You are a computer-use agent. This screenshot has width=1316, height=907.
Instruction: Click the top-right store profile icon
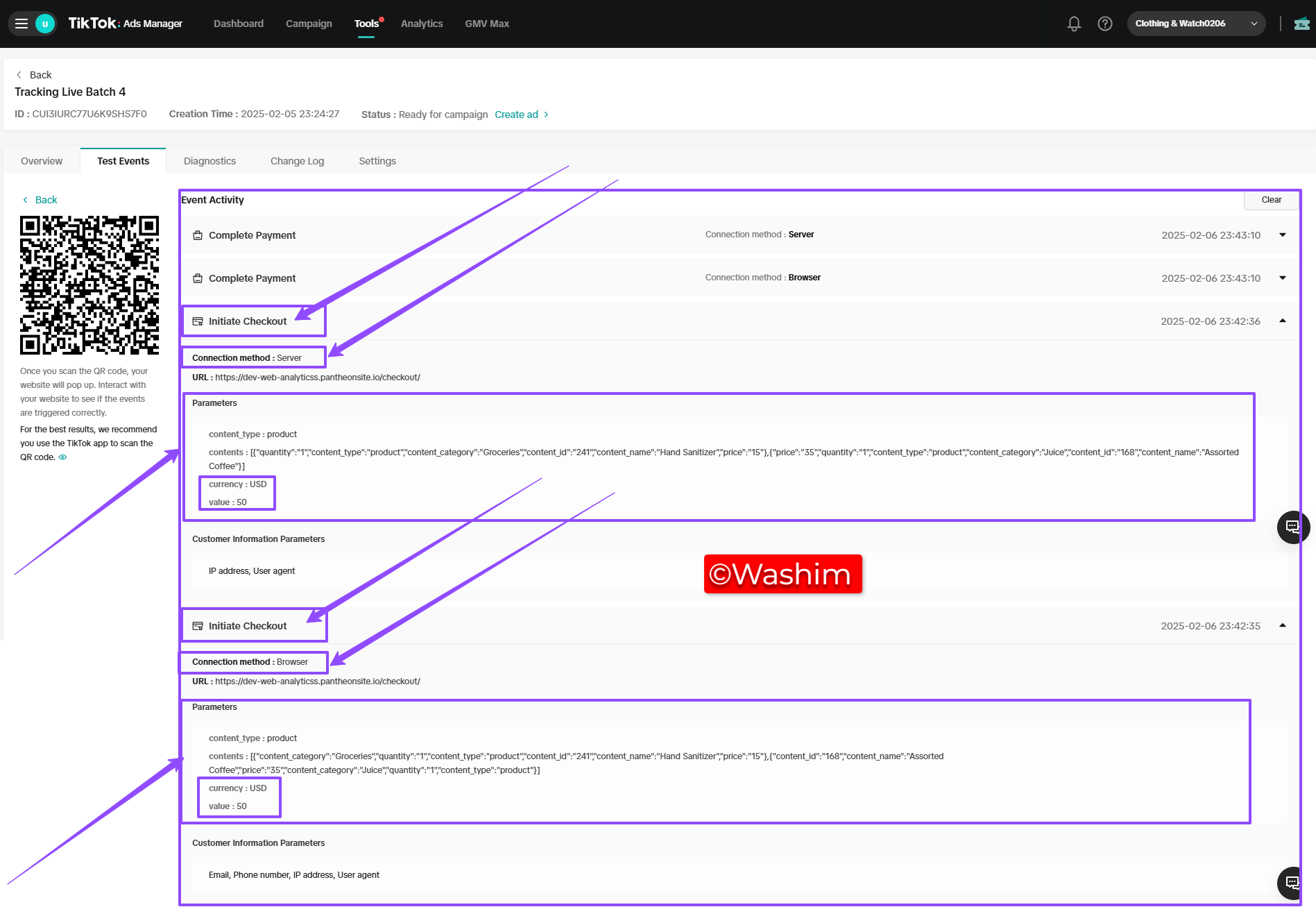(x=1301, y=24)
